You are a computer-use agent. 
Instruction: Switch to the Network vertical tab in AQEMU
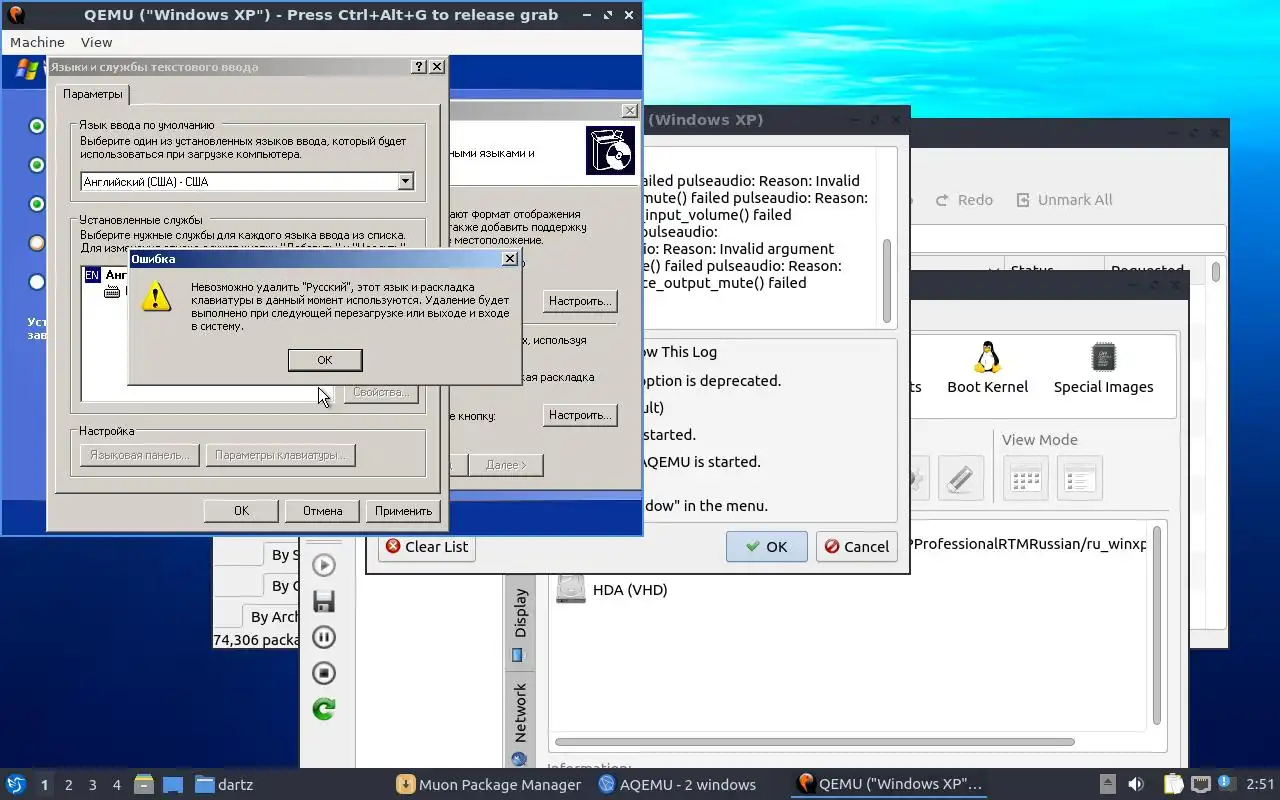coord(520,723)
